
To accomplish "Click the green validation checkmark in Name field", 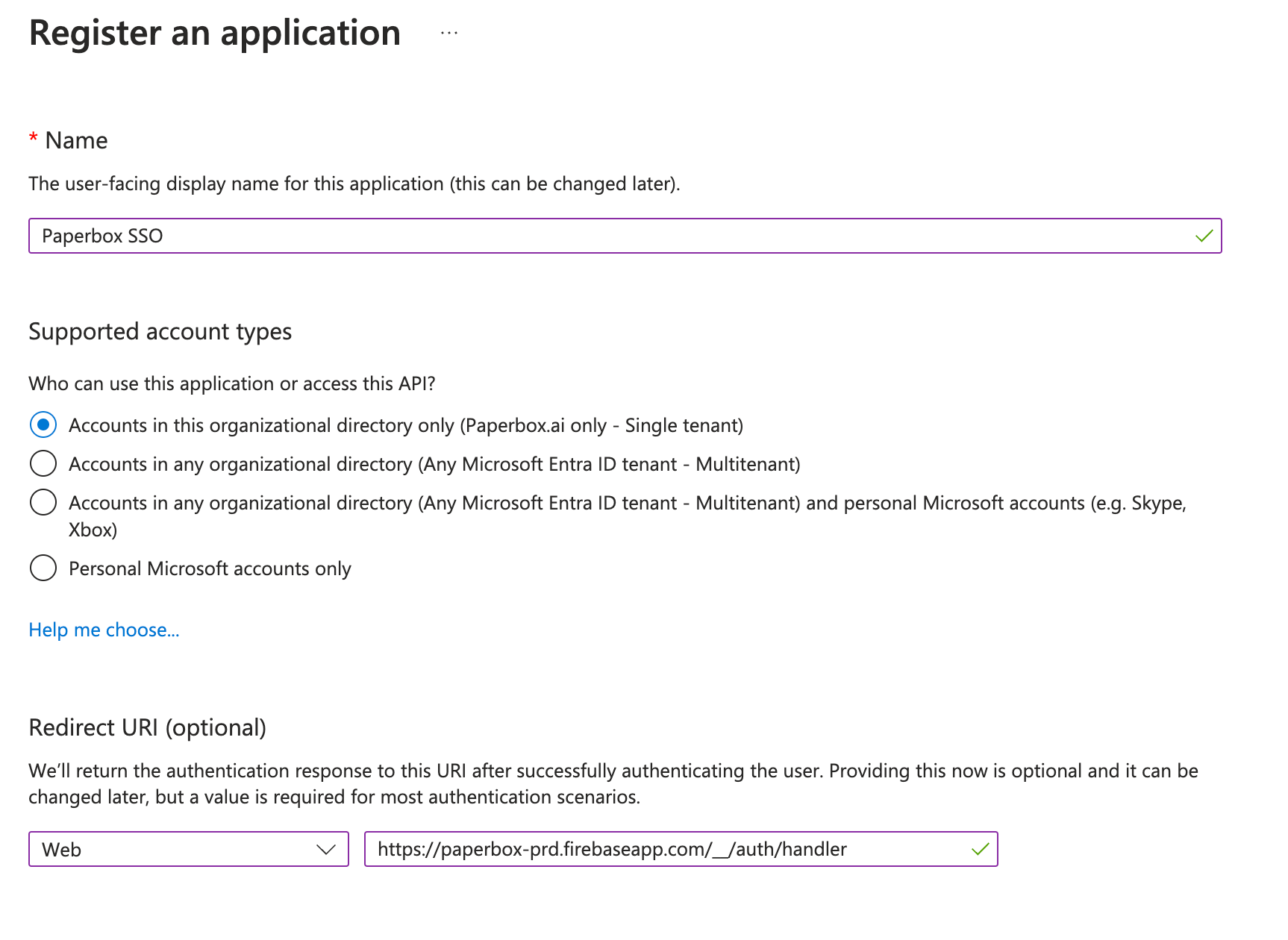I will tap(1203, 236).
